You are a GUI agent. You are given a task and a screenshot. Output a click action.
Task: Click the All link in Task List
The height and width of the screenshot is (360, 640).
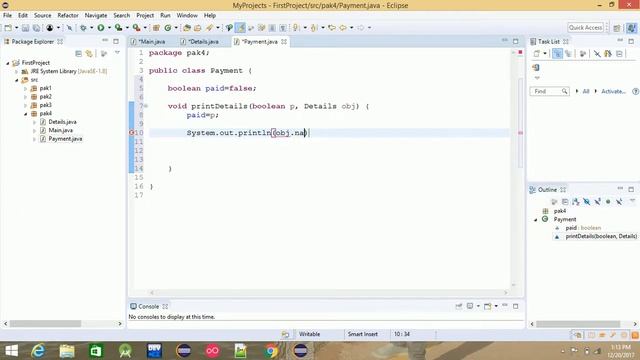coord(586,91)
